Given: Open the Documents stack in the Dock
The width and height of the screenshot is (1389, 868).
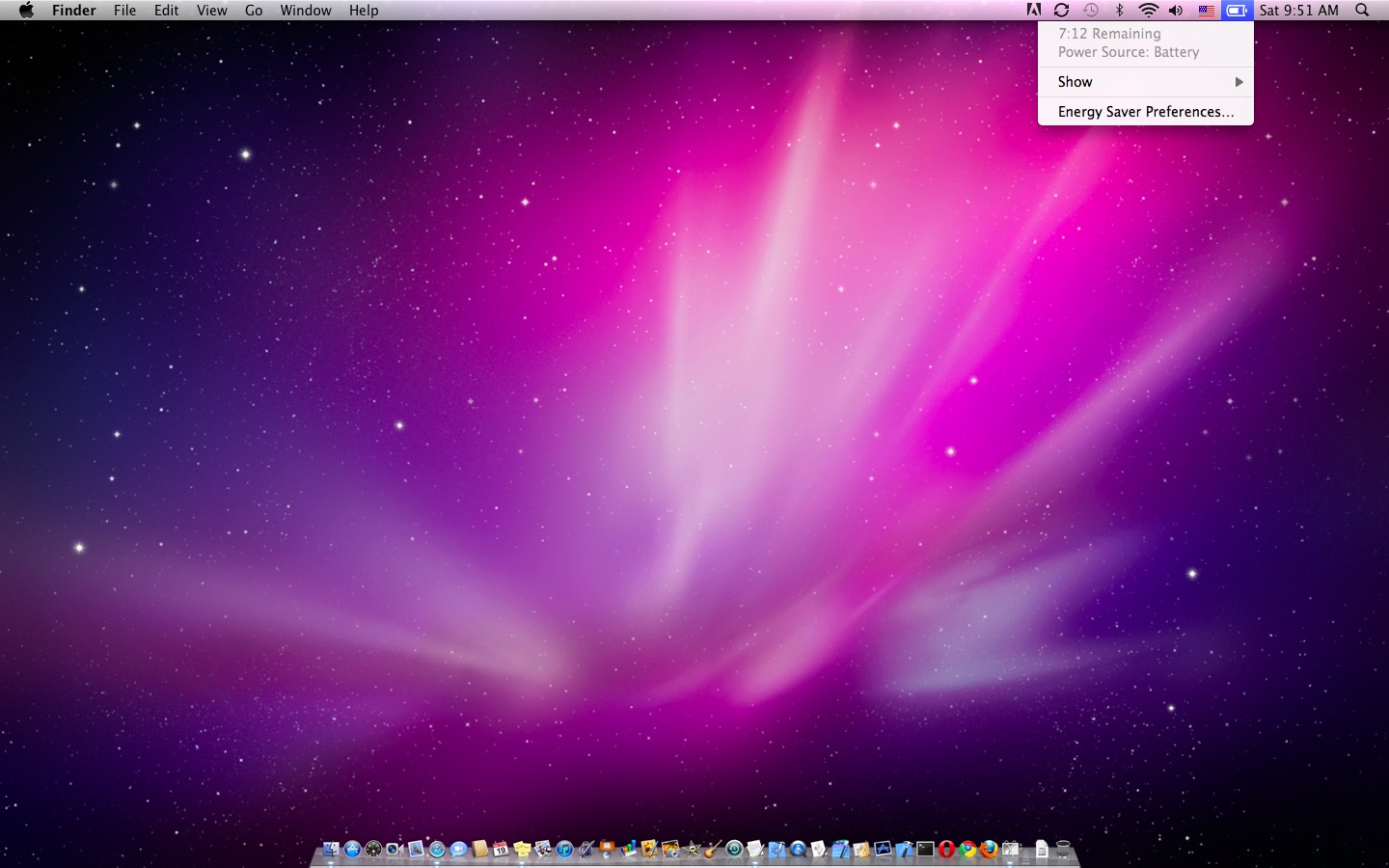Looking at the screenshot, I should (1041, 849).
